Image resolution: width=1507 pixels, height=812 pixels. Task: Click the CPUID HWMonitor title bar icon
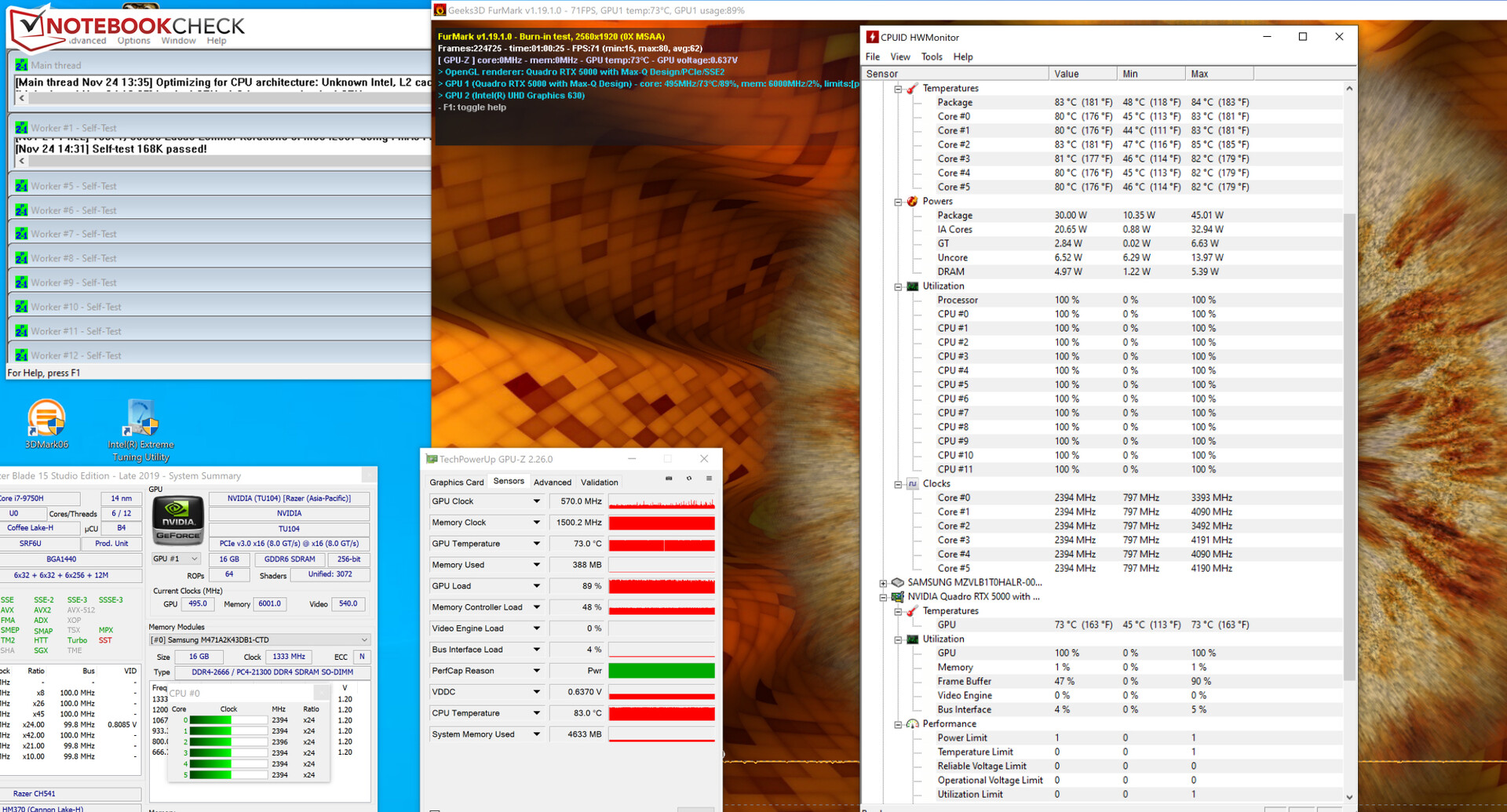click(x=872, y=37)
